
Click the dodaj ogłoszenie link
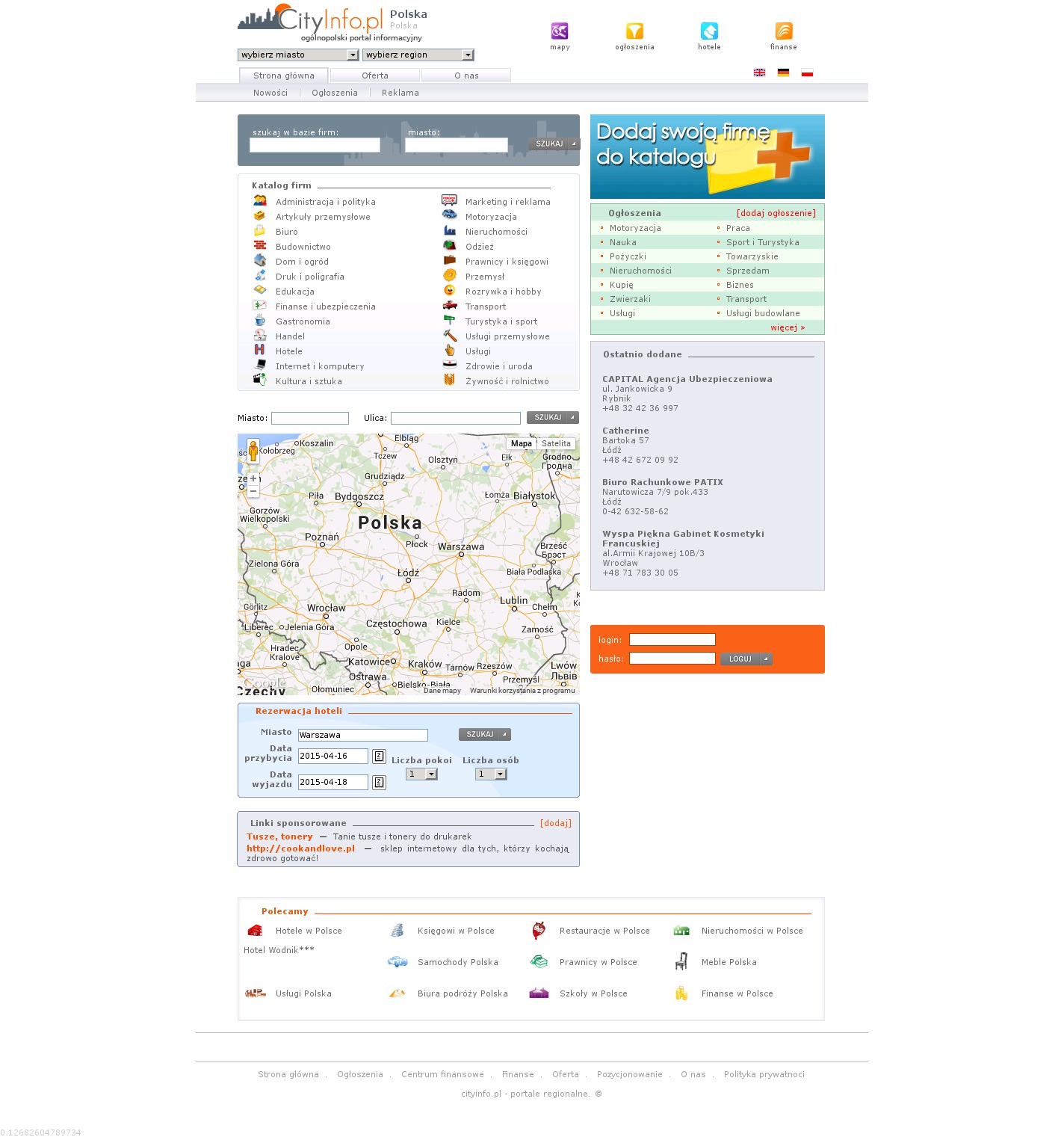pyautogui.click(x=776, y=213)
